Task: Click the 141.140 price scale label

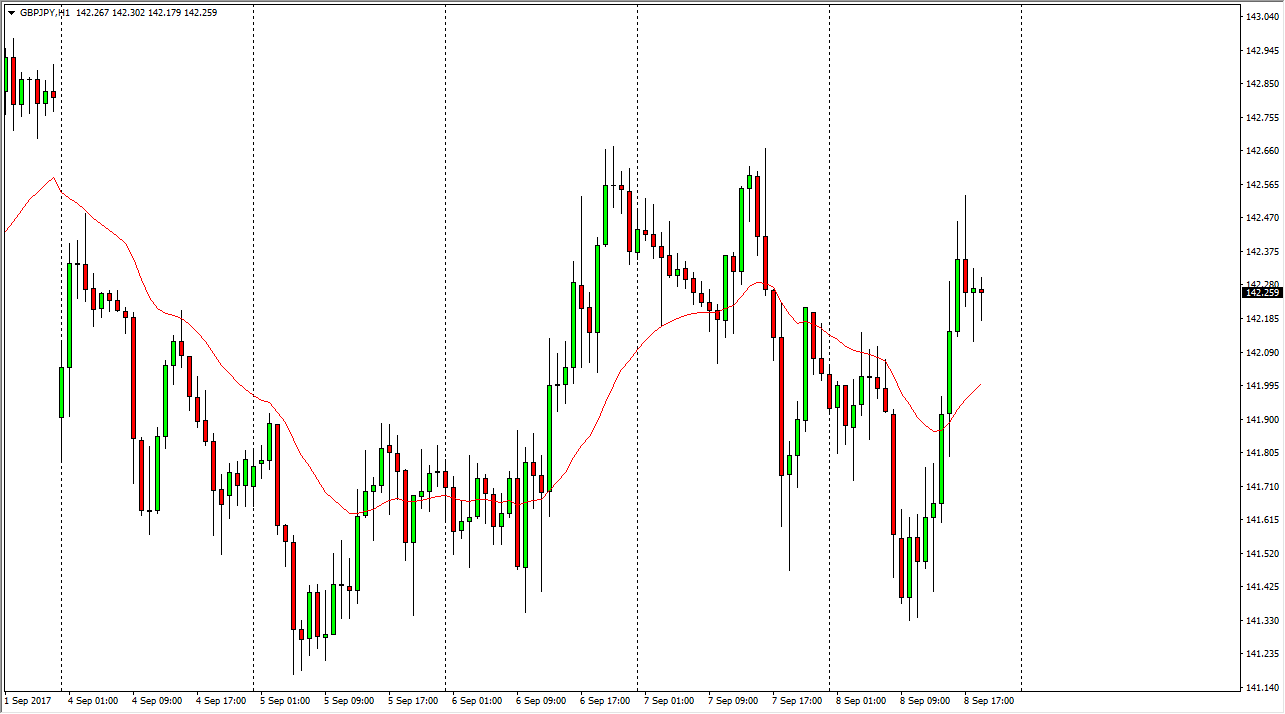Action: [1261, 688]
